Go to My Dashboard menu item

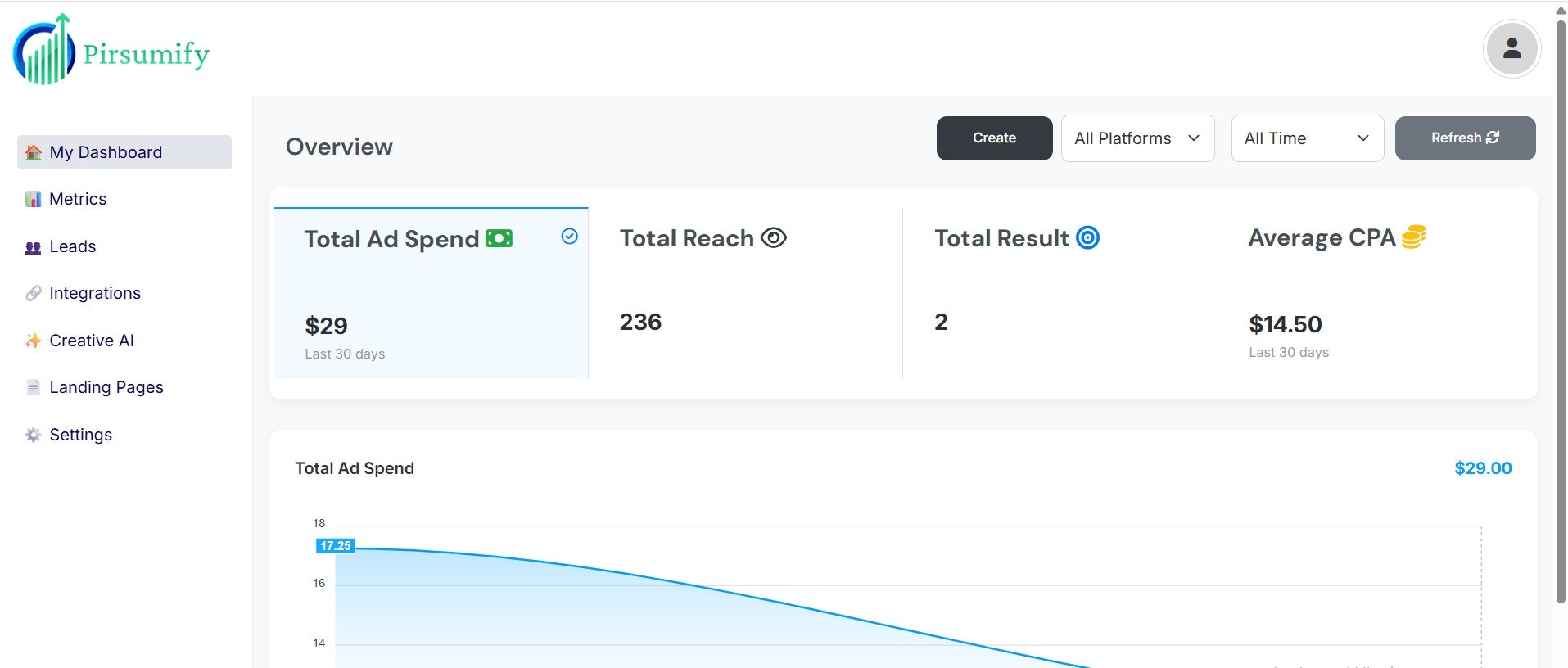click(124, 152)
